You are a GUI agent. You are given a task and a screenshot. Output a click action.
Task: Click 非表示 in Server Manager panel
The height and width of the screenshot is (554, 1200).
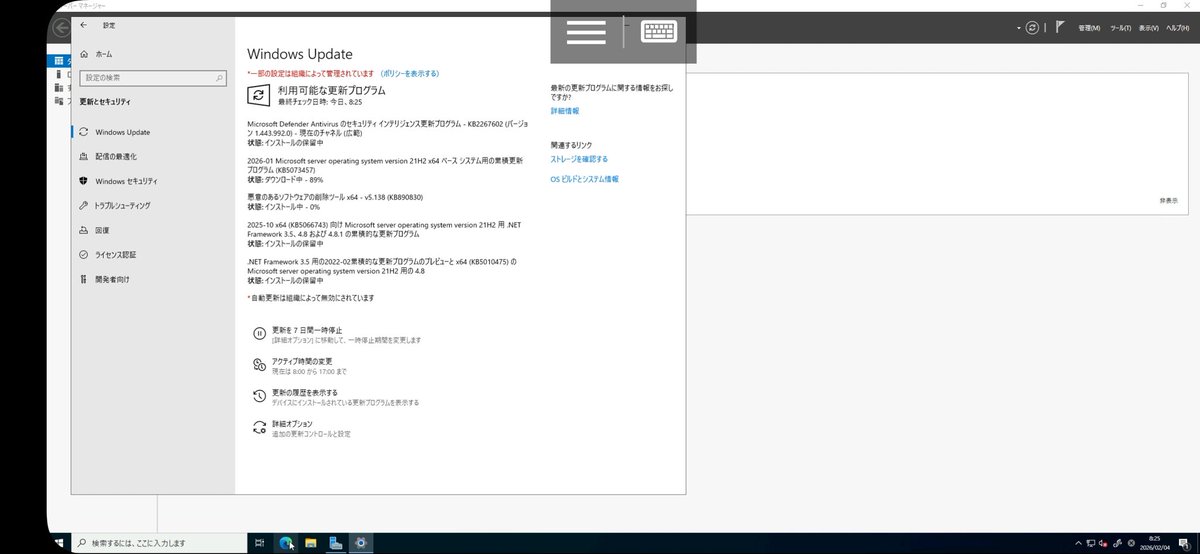pos(1168,201)
